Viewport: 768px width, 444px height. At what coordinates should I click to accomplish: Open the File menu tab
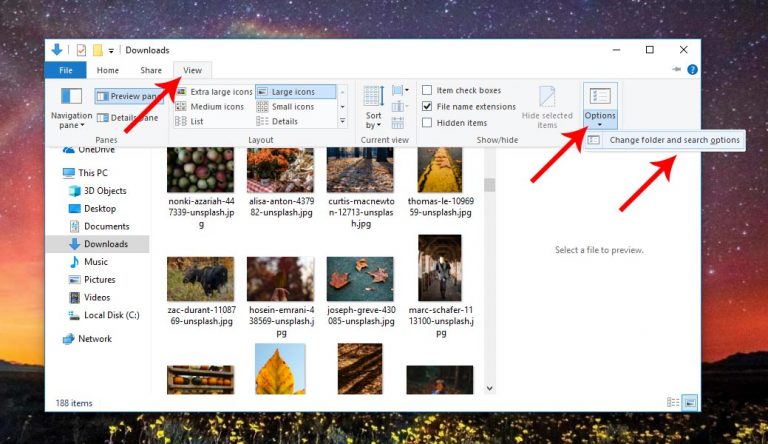click(x=65, y=70)
